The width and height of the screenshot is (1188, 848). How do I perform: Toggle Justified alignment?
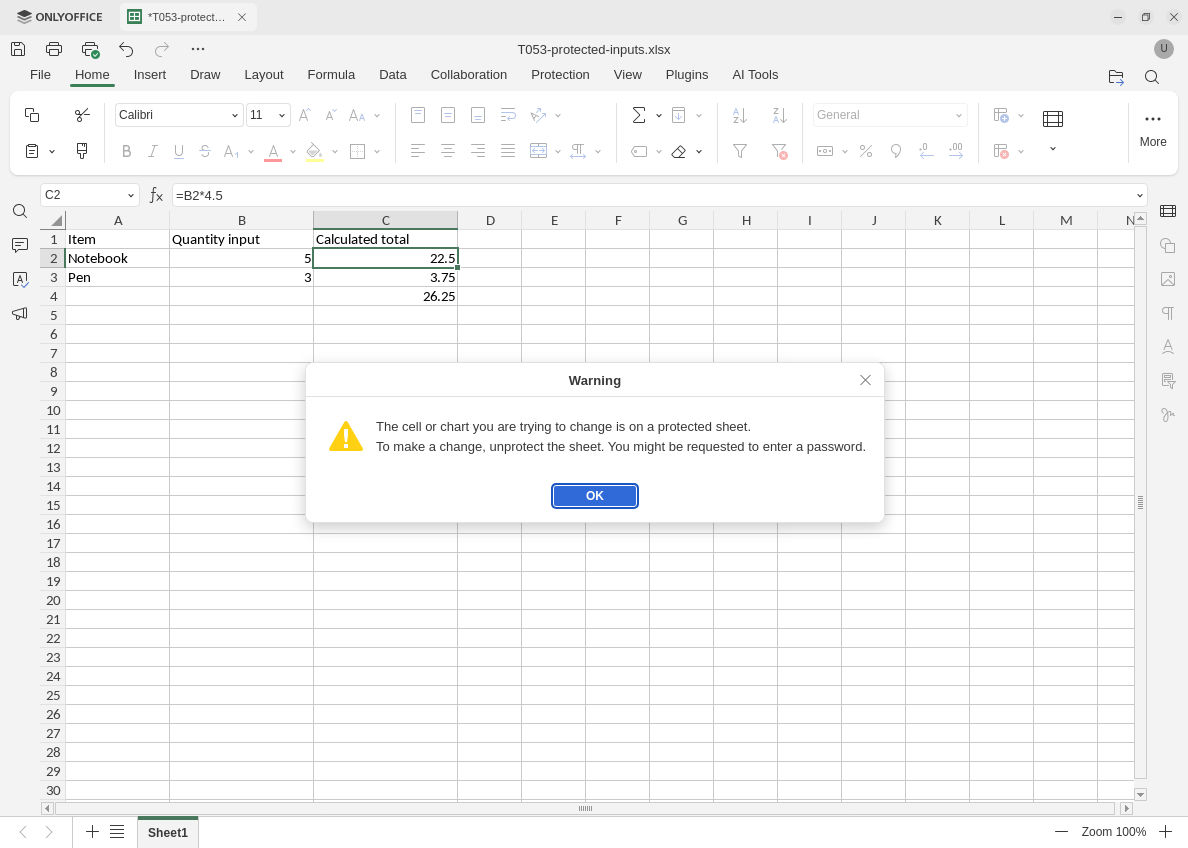[x=508, y=151]
